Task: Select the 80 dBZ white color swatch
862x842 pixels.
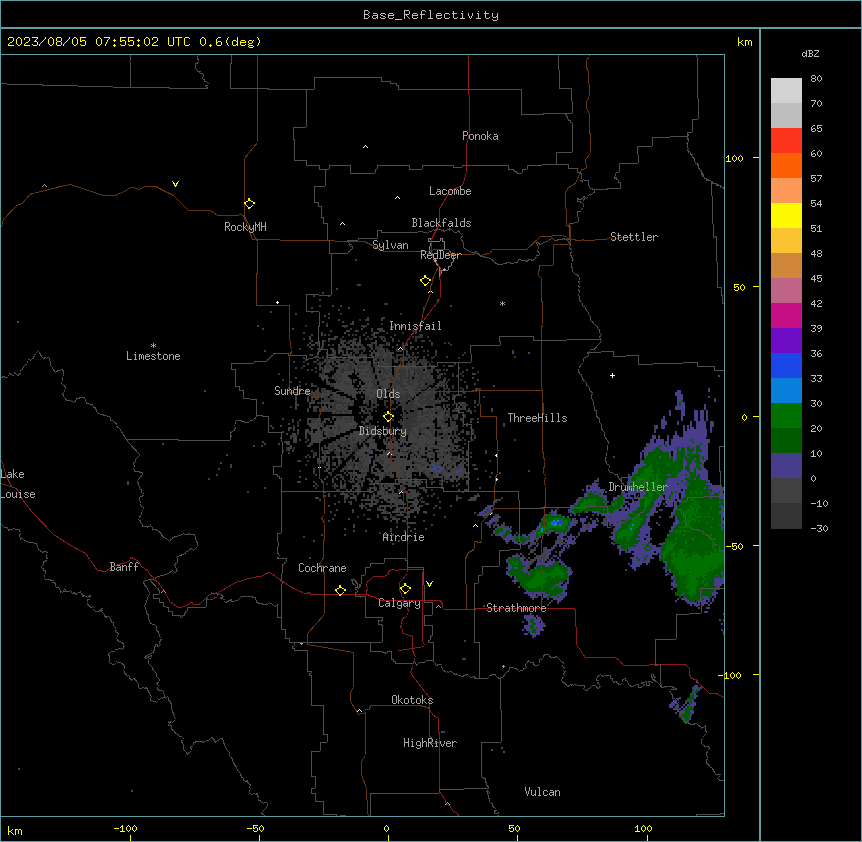Action: 786,90
